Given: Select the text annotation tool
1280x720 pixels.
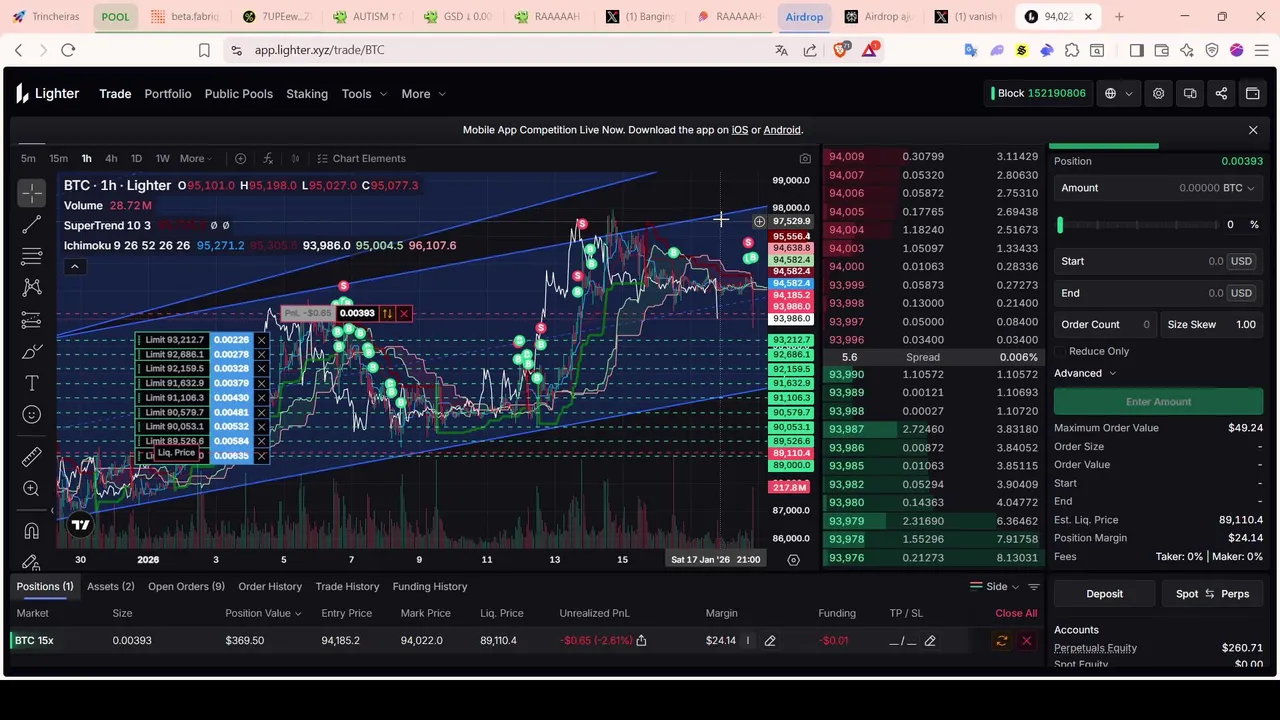Looking at the screenshot, I should click(x=31, y=384).
